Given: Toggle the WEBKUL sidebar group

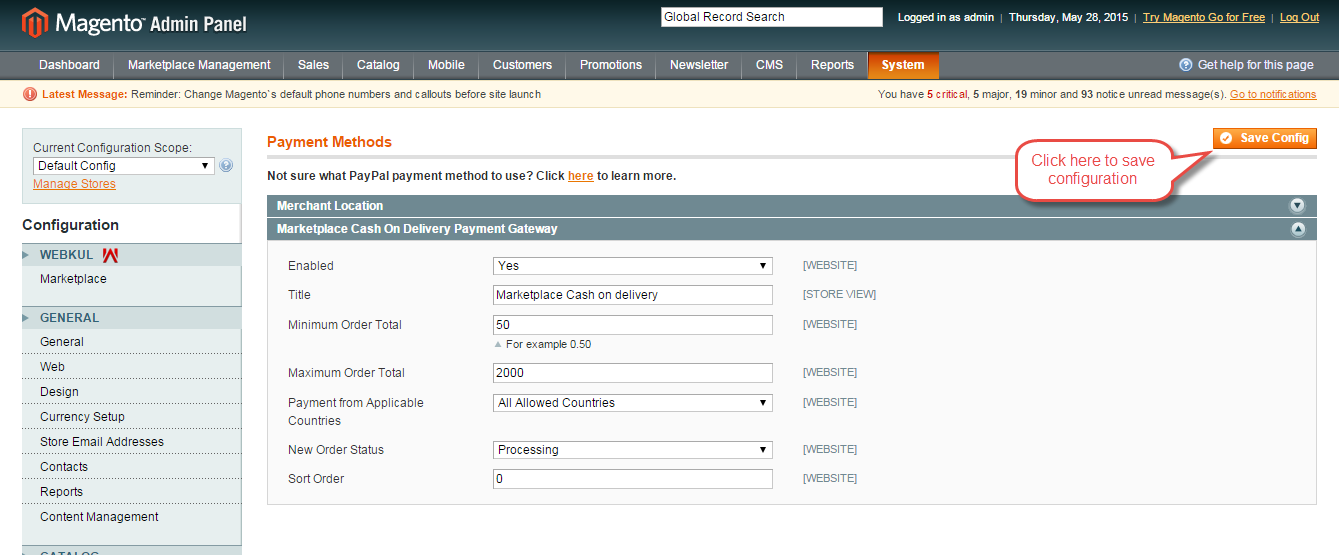Looking at the screenshot, I should tap(131, 255).
